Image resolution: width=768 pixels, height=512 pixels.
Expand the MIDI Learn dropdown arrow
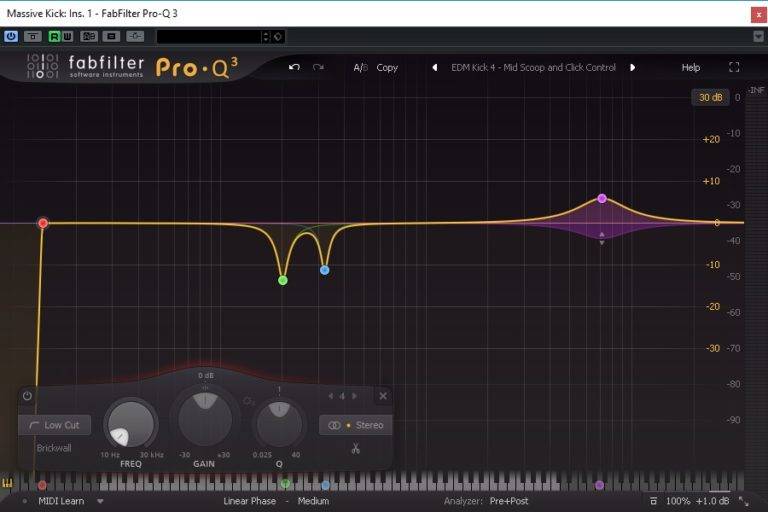pyautogui.click(x=100, y=501)
